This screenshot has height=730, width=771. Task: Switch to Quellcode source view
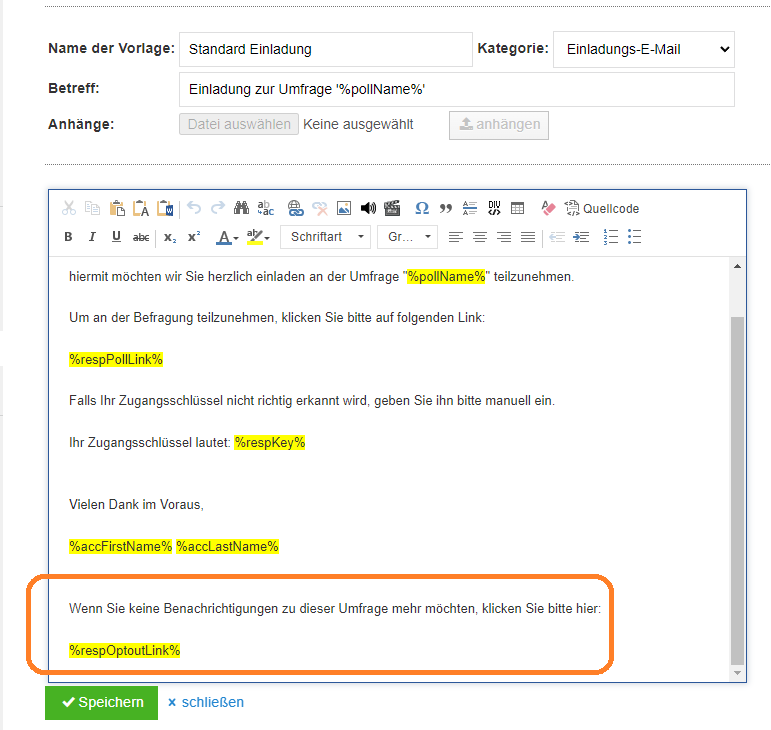point(601,208)
